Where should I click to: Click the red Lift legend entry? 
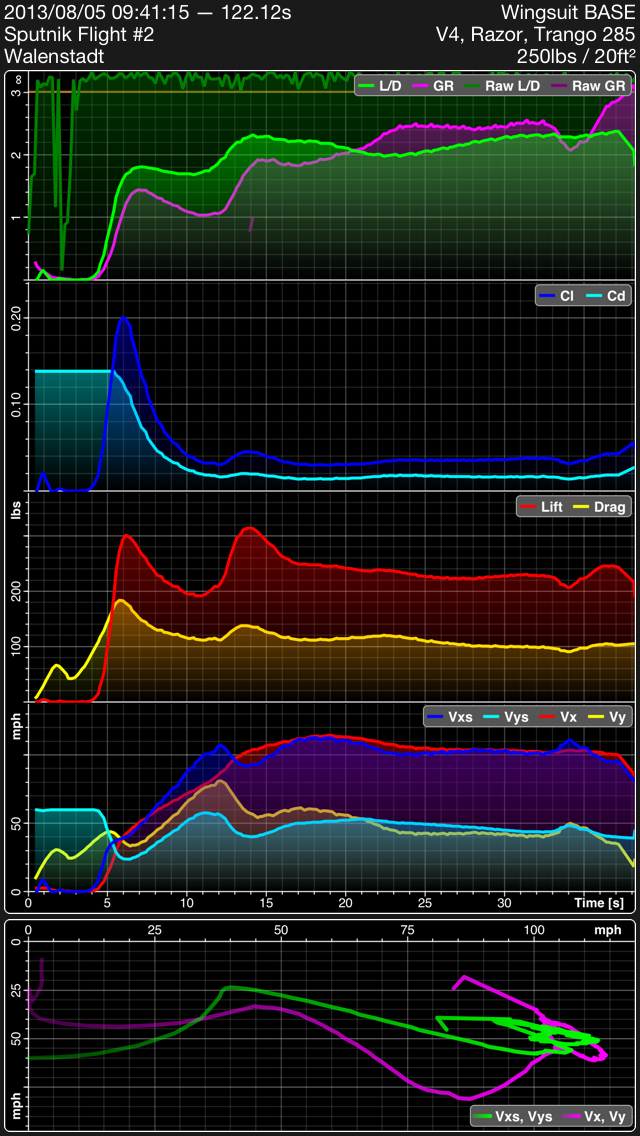540,507
